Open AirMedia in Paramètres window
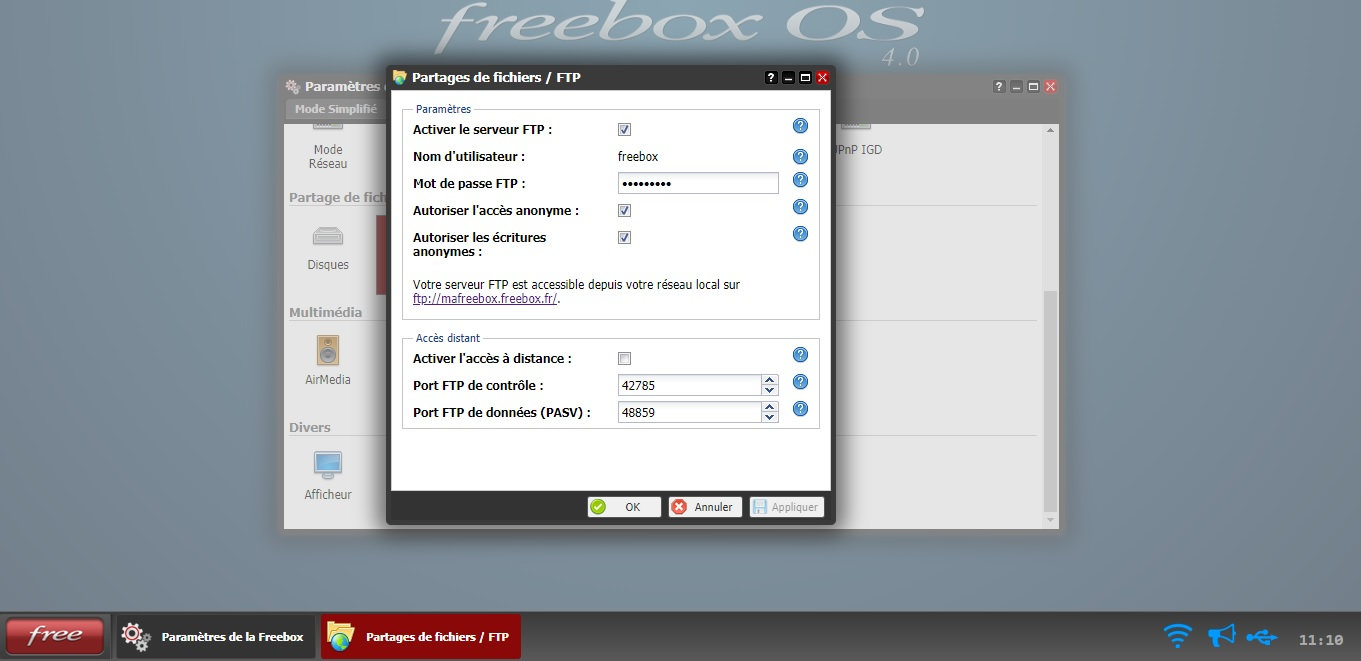 click(328, 362)
